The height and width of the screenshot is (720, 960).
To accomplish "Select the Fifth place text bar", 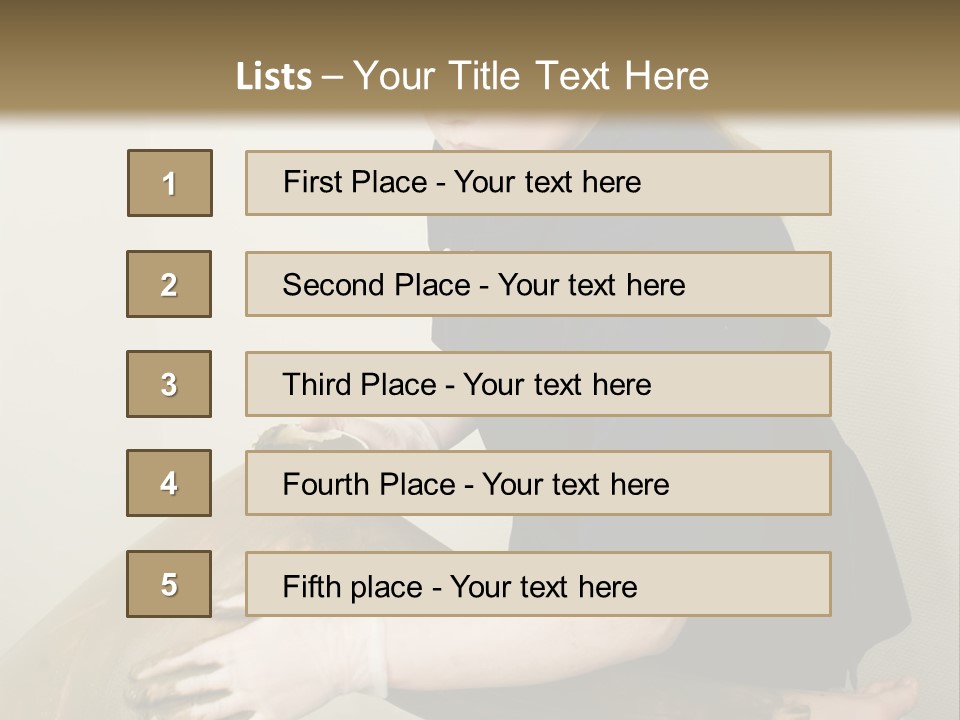I will click(538, 584).
